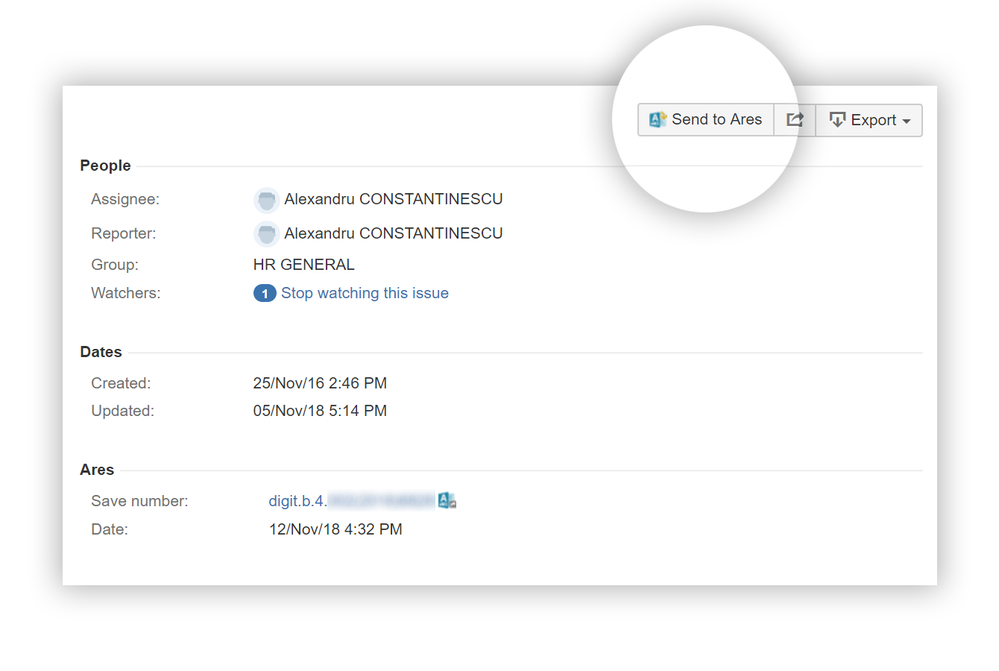This screenshot has height=671, width=999.
Task: Click the reporter's avatar icon
Action: pyautogui.click(x=266, y=233)
